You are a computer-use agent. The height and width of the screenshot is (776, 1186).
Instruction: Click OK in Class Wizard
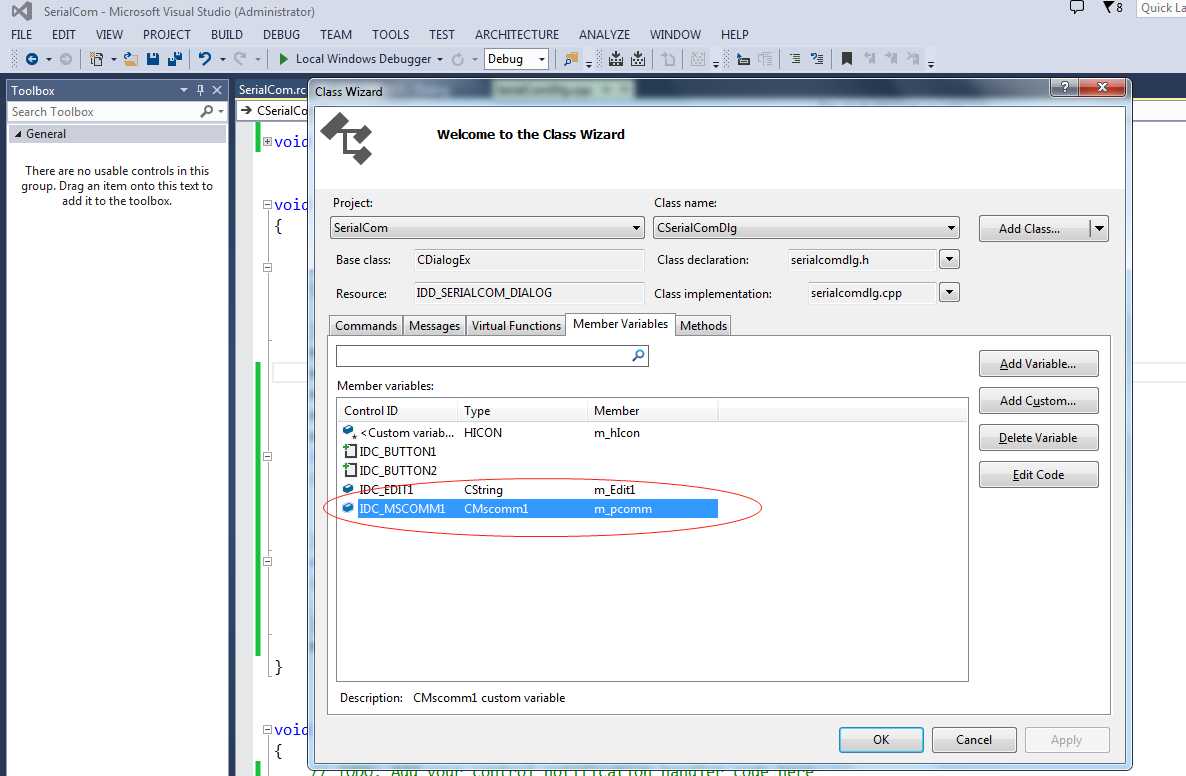click(881, 740)
